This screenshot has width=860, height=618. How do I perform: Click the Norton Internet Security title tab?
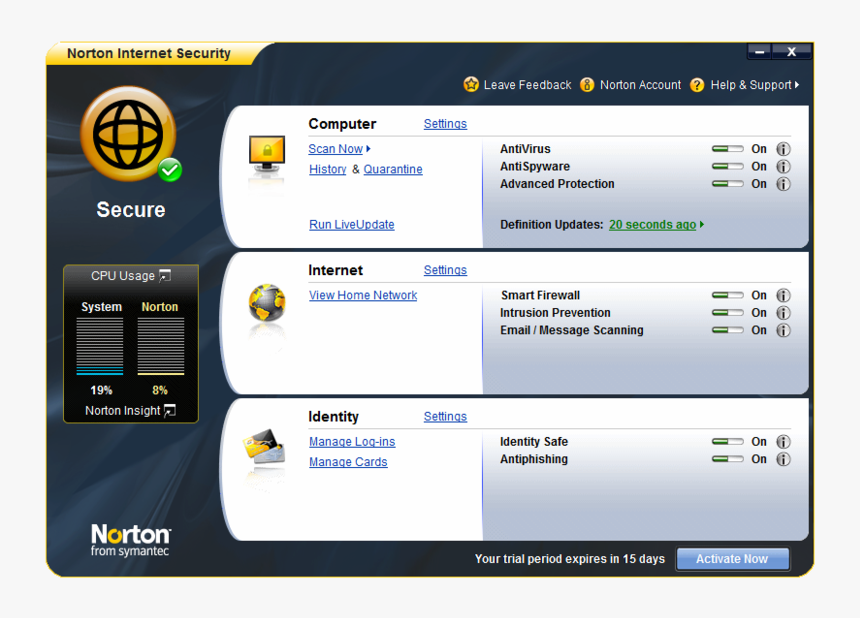click(x=149, y=53)
